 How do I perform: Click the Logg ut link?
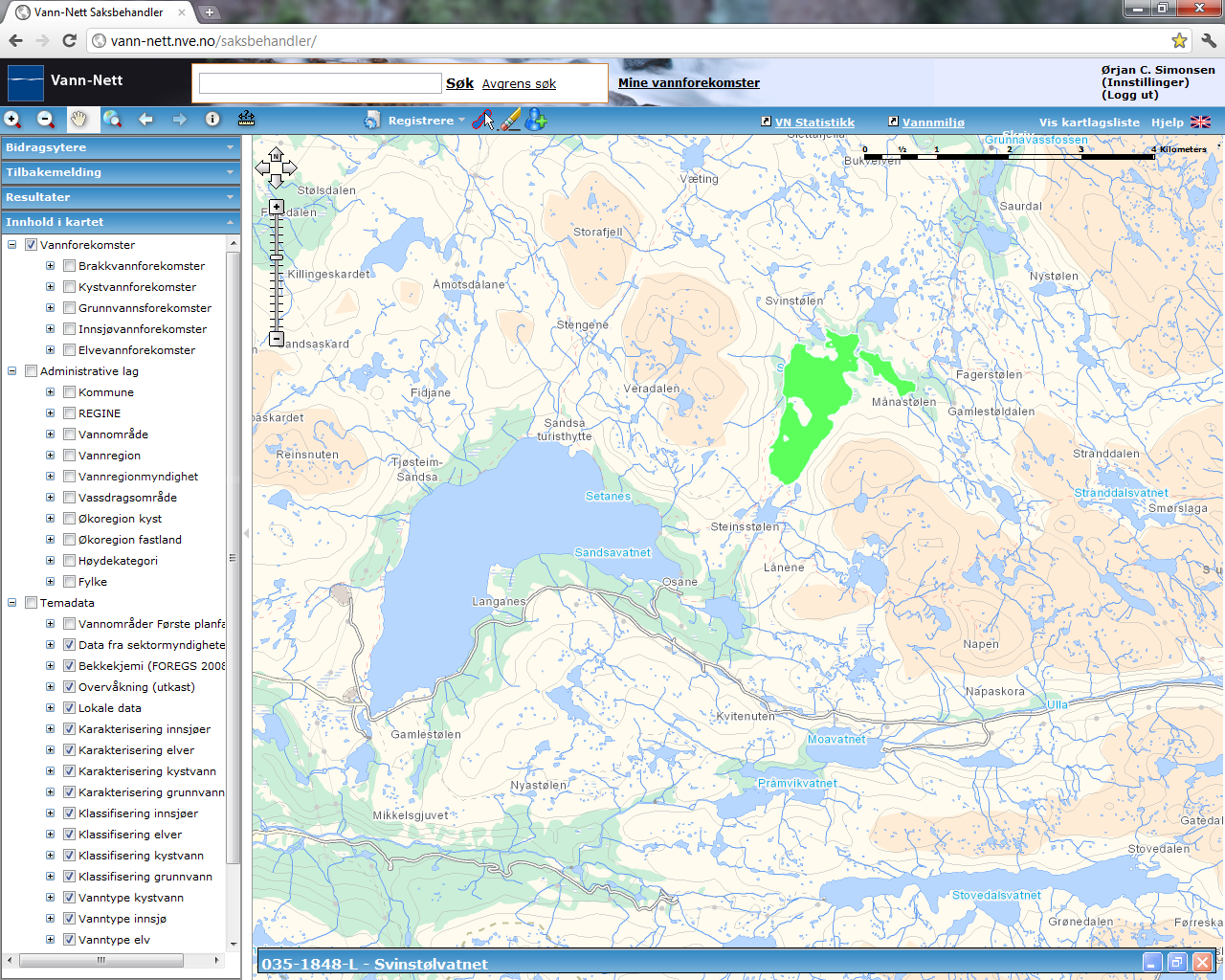pyautogui.click(x=1129, y=95)
